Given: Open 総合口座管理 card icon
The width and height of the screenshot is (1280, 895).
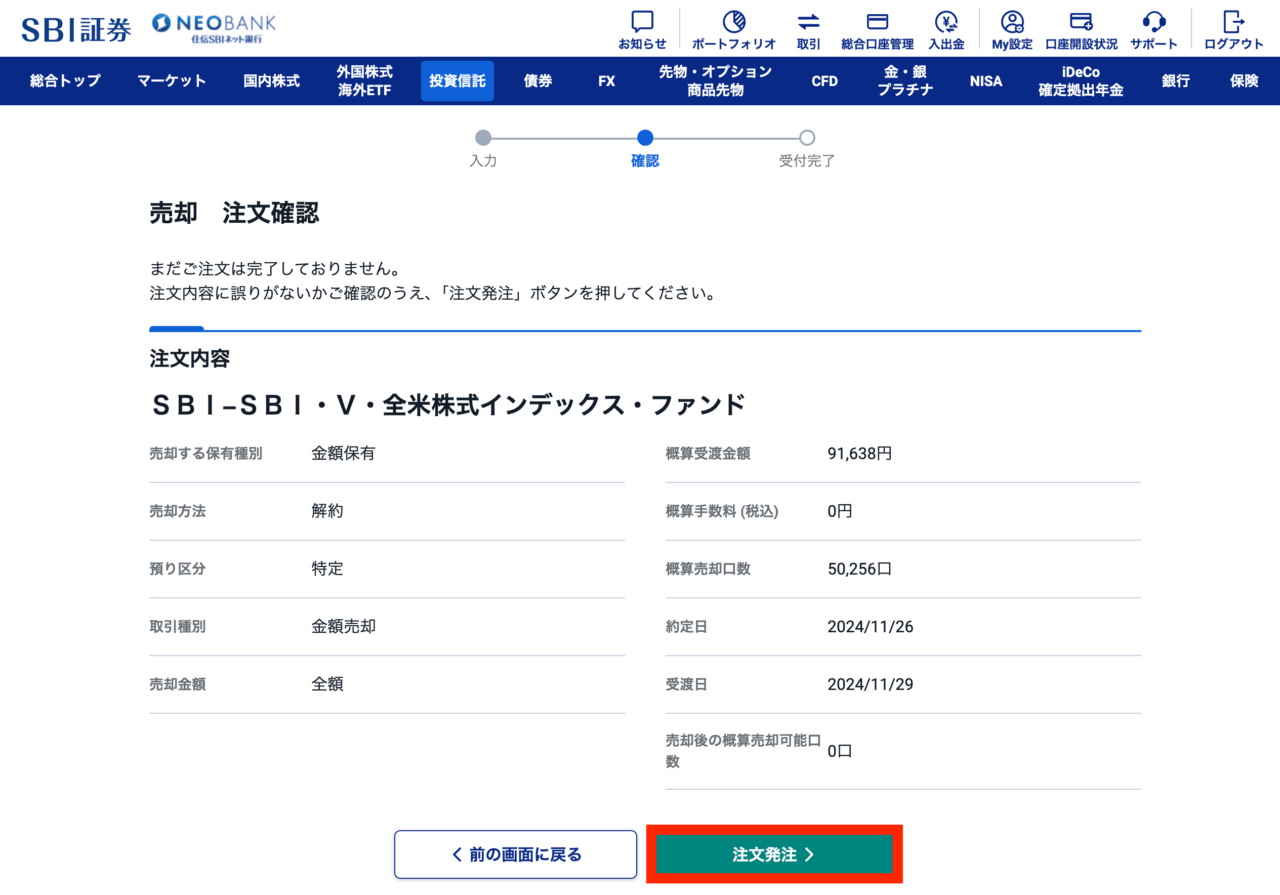Looking at the screenshot, I should [877, 30].
